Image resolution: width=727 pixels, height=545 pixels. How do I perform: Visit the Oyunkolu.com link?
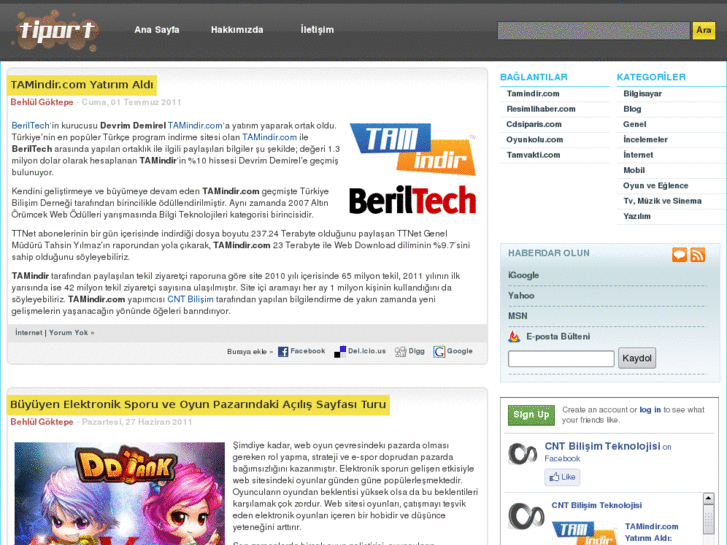[535, 140]
